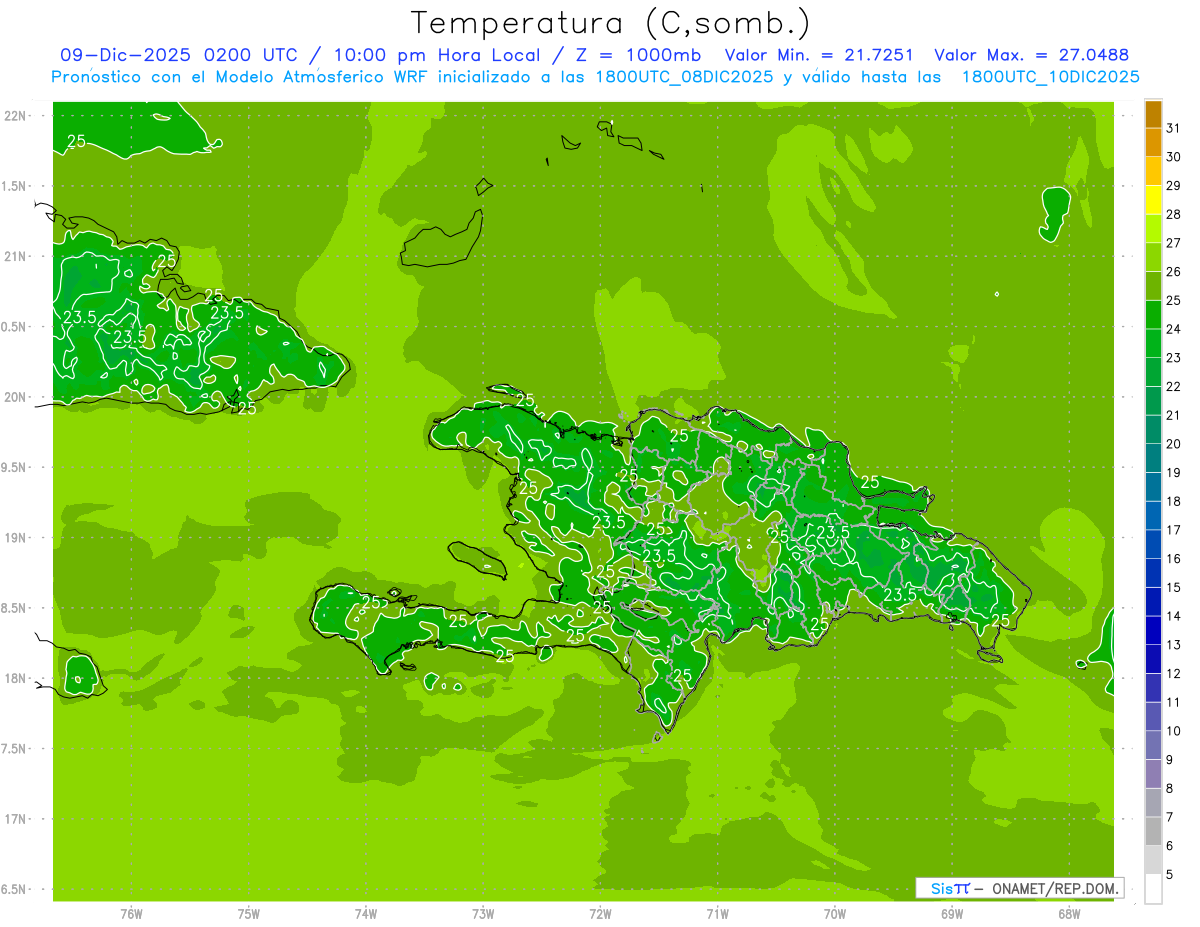Click the 21N latitude axis label
The height and width of the screenshot is (927, 1200).
point(15,256)
